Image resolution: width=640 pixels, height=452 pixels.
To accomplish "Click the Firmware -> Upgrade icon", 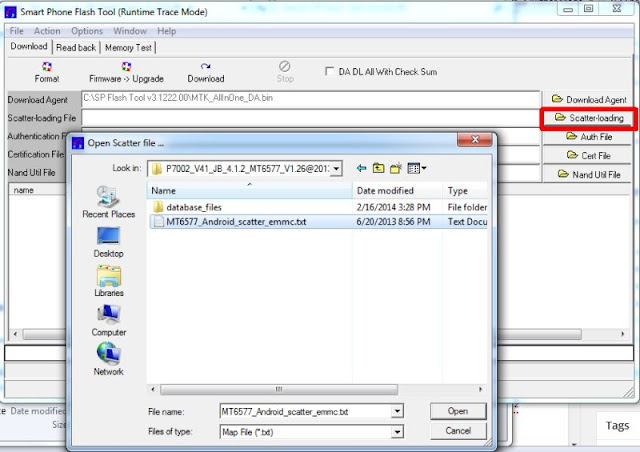I will click(126, 67).
